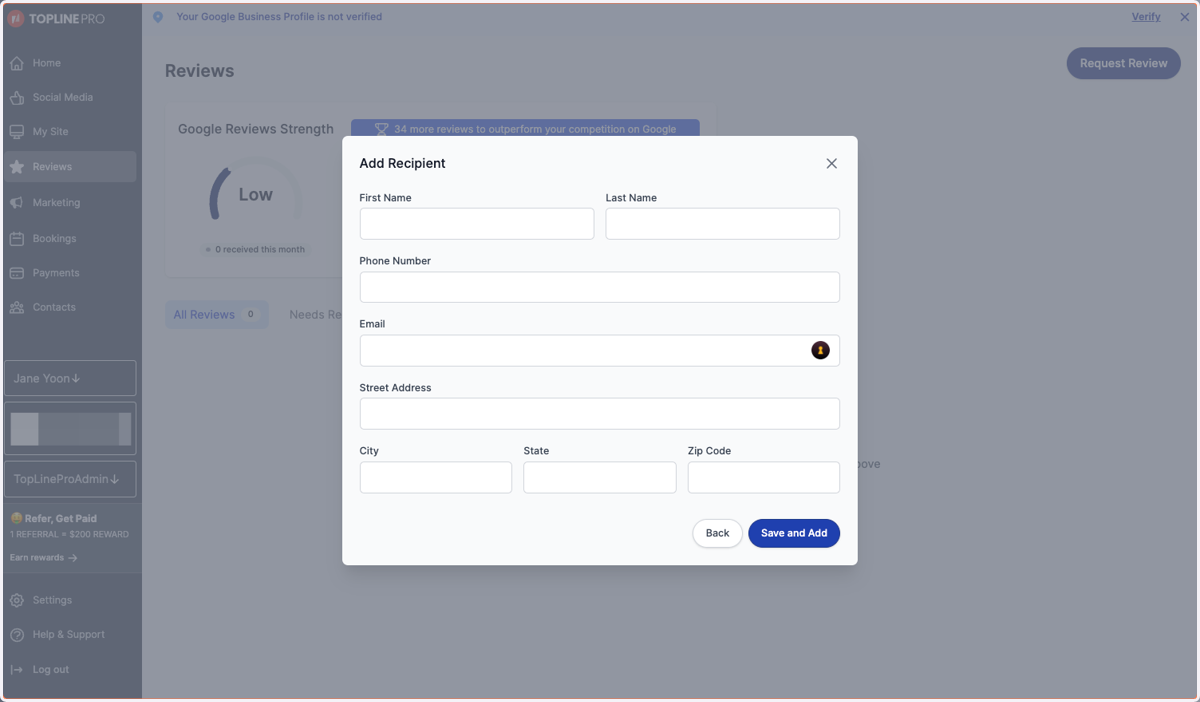Dismiss the Google Business Profile banner
The height and width of the screenshot is (702, 1200).
pyautogui.click(x=1185, y=17)
